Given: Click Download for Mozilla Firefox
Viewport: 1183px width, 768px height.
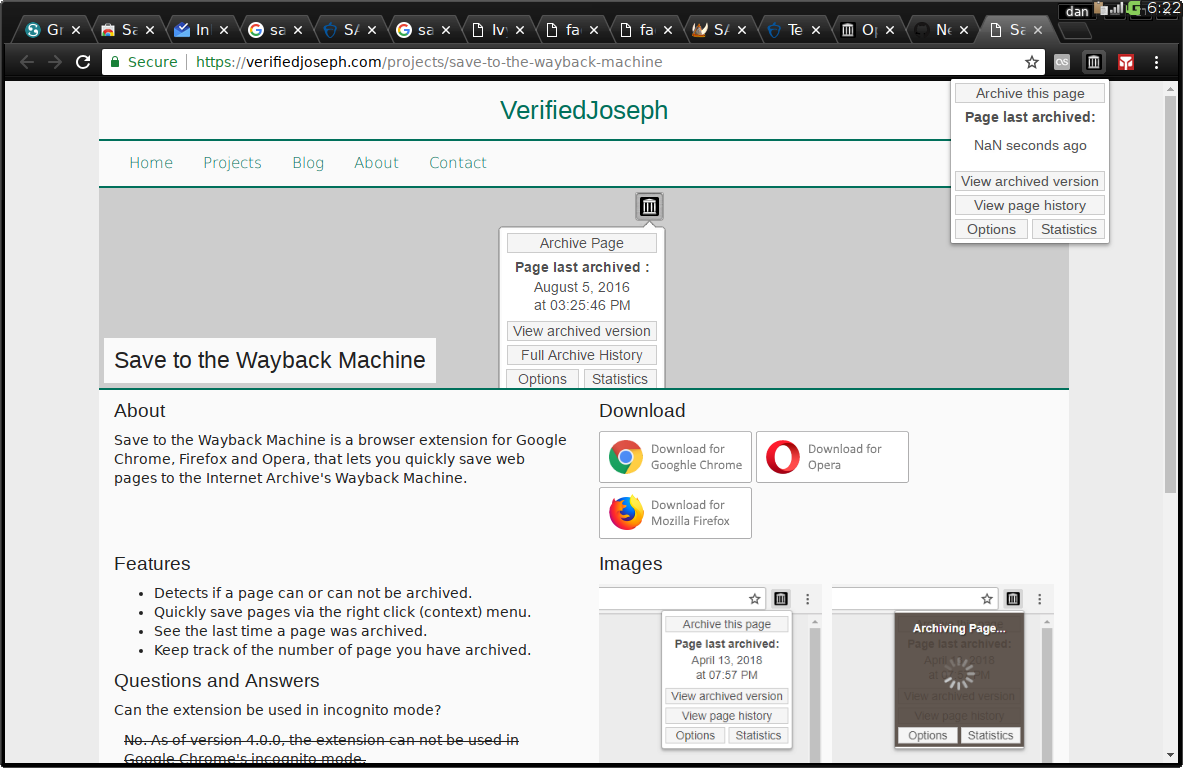Looking at the screenshot, I should [x=675, y=513].
